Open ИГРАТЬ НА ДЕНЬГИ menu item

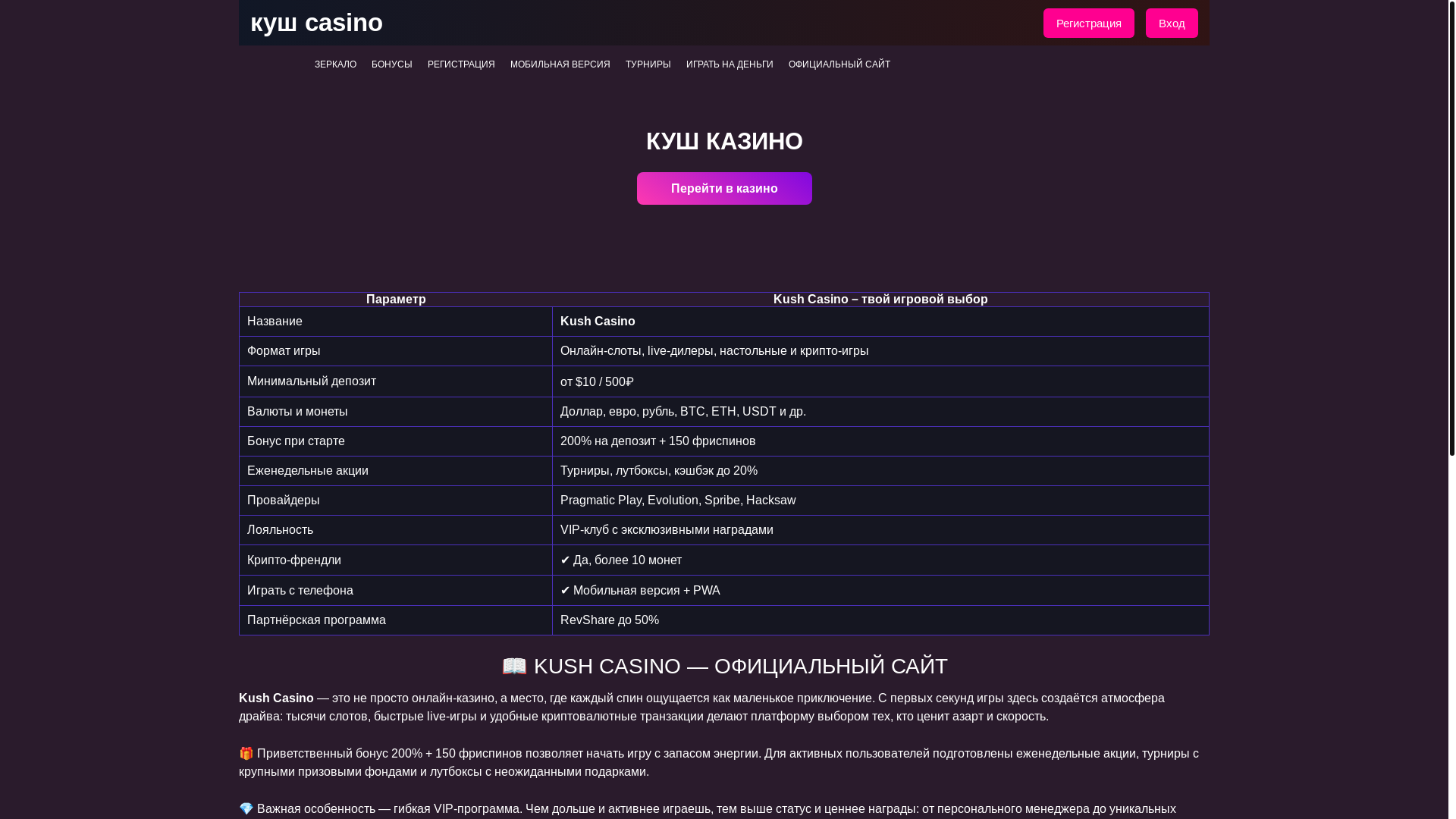tap(730, 64)
